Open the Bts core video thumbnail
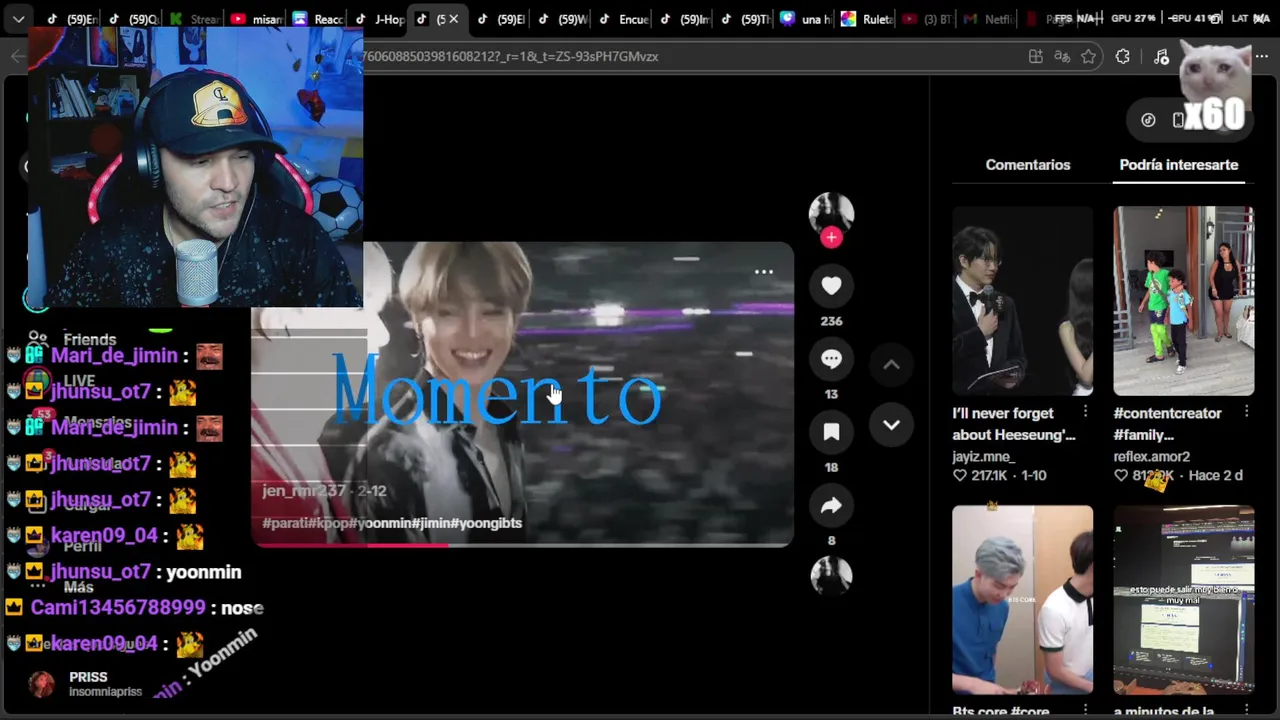The image size is (1280, 720). [1022, 600]
